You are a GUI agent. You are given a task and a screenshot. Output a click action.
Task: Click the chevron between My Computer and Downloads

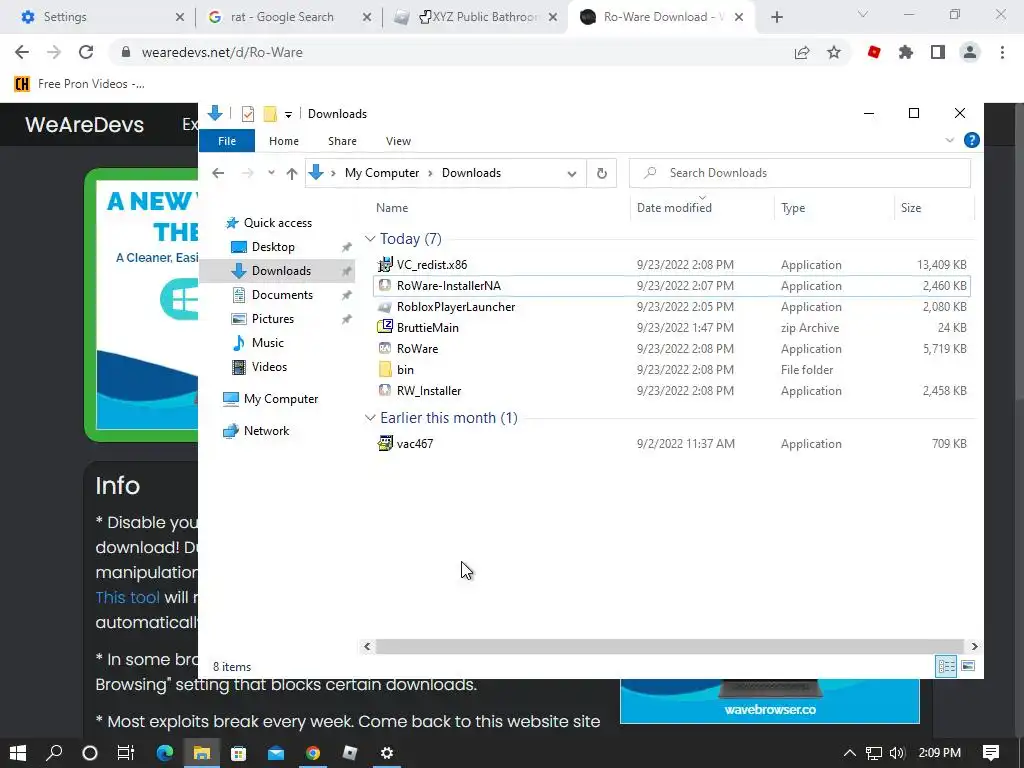430,173
